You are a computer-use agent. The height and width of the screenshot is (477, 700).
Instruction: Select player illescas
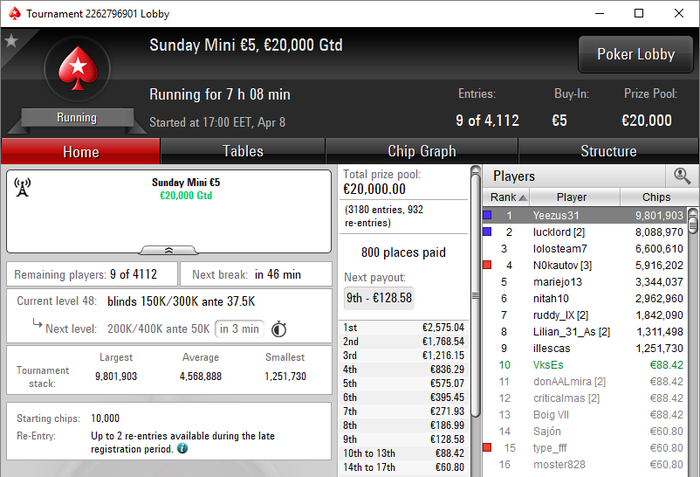pos(585,348)
